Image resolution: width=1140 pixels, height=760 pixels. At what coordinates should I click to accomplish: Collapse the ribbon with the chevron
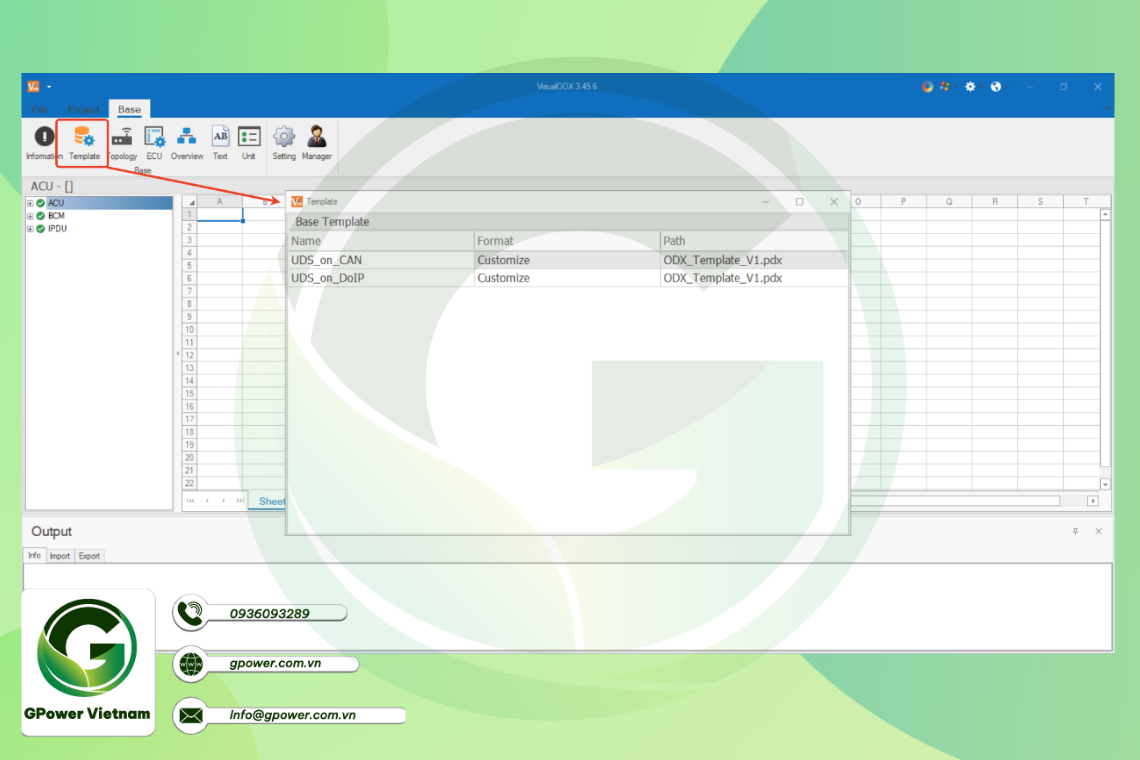point(1107,109)
